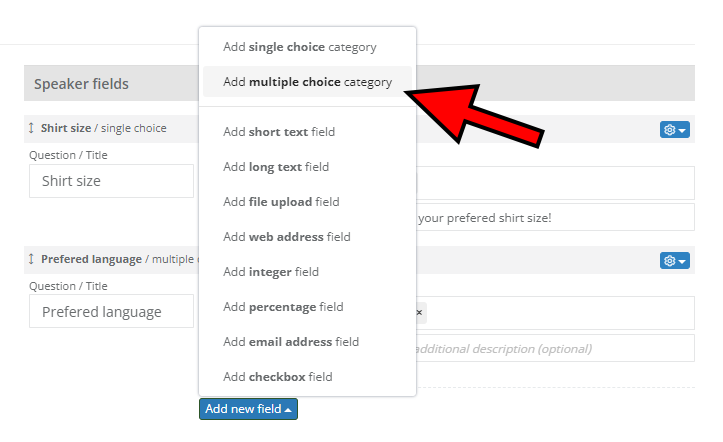Open the Shirt size gear settings dropdown
Viewport: 723px width, 442px height.
click(x=674, y=130)
